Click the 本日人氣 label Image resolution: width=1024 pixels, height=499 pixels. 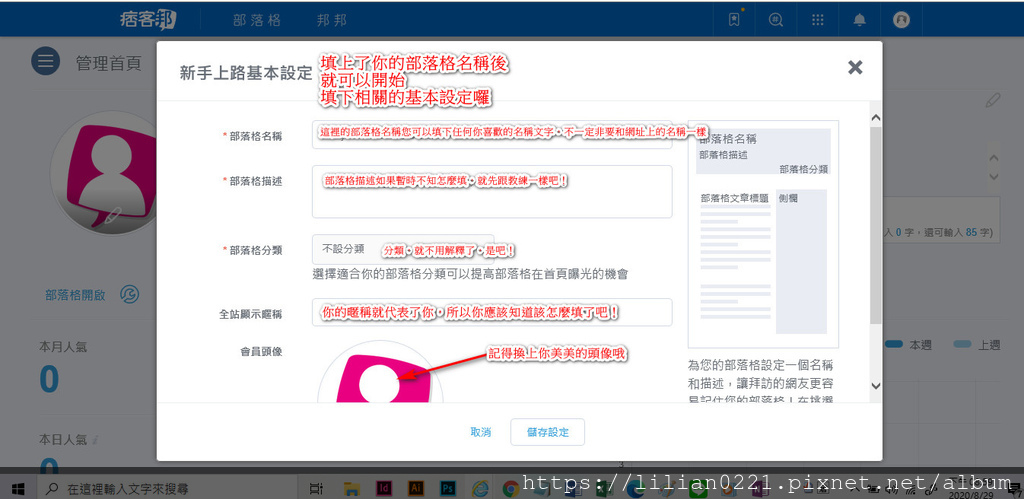pyautogui.click(x=63, y=440)
